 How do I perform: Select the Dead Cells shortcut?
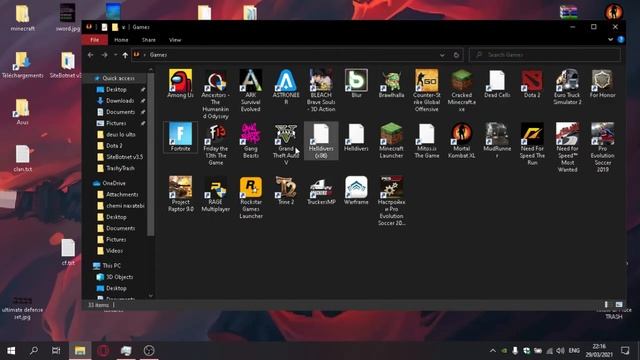click(x=497, y=84)
